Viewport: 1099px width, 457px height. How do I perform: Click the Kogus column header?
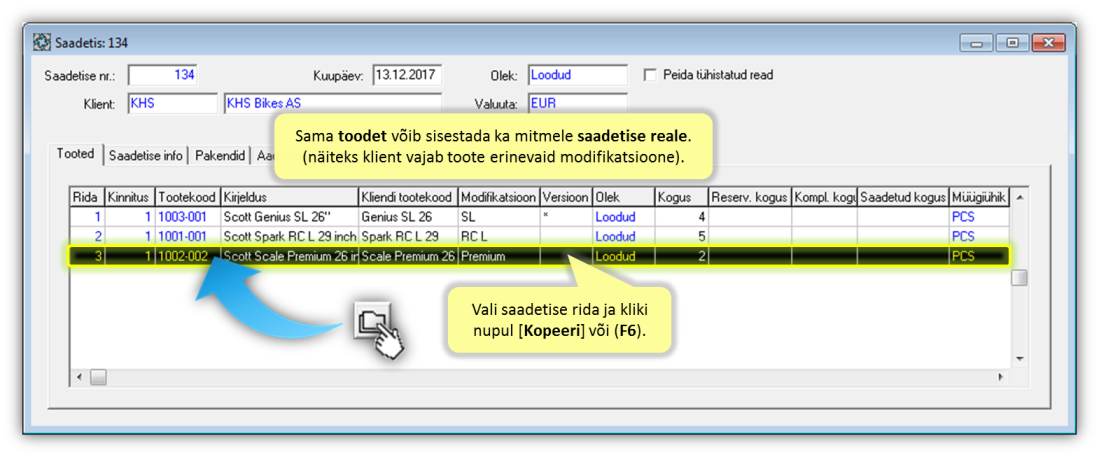[682, 198]
